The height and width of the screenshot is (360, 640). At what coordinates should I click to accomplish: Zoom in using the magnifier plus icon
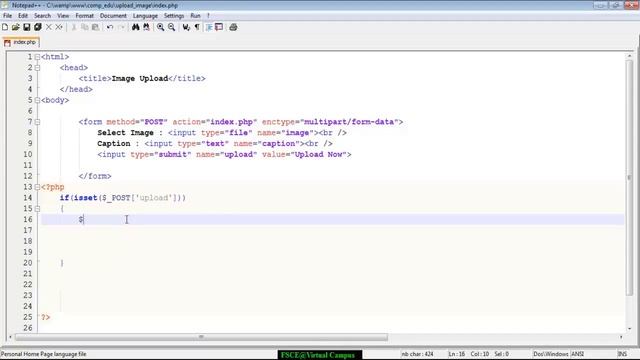pyautogui.click(x=161, y=27)
